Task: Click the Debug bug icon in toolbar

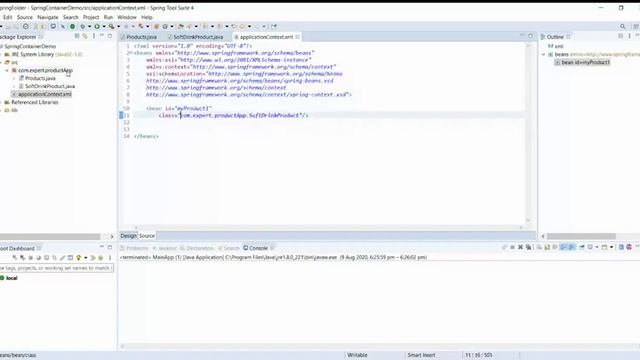Action: point(82,27)
